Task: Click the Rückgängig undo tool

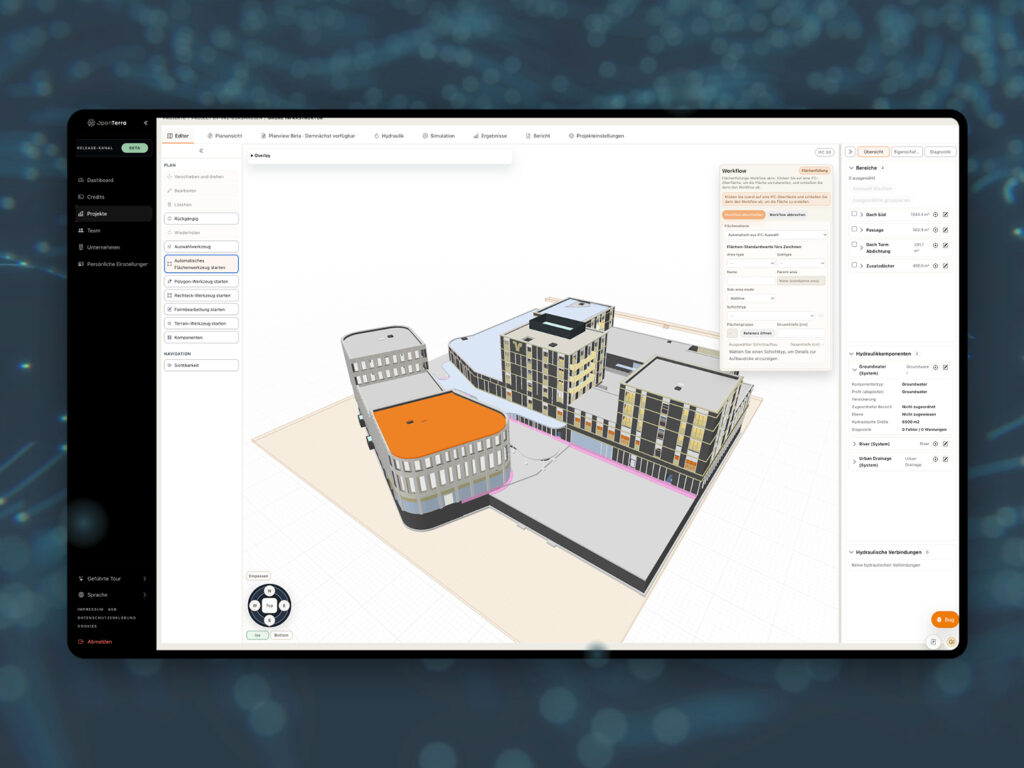Action: [201, 219]
